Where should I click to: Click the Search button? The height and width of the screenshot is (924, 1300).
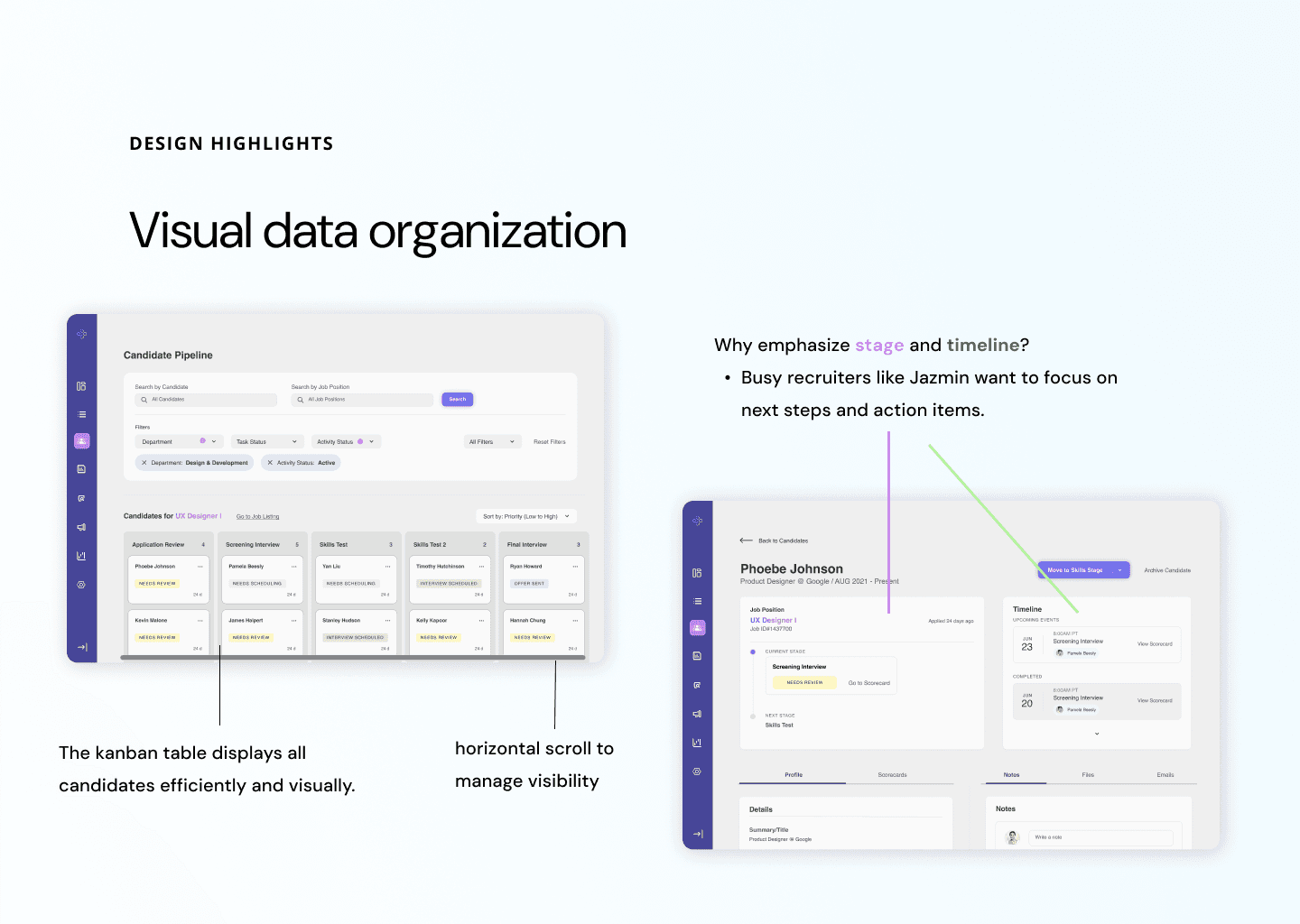[x=457, y=399]
